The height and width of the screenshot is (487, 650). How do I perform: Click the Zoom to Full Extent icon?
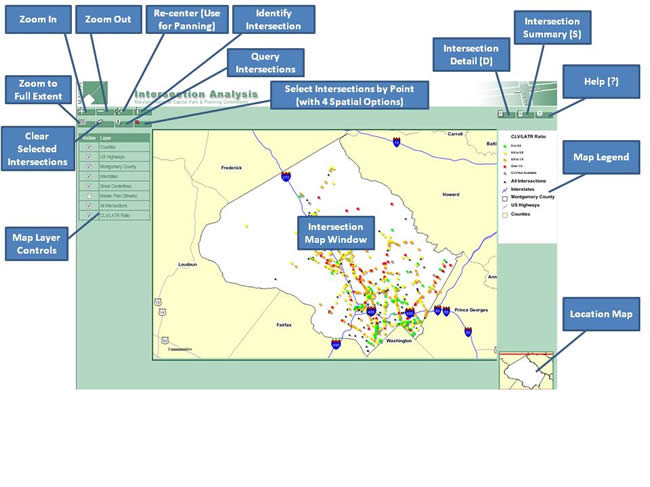[x=85, y=123]
